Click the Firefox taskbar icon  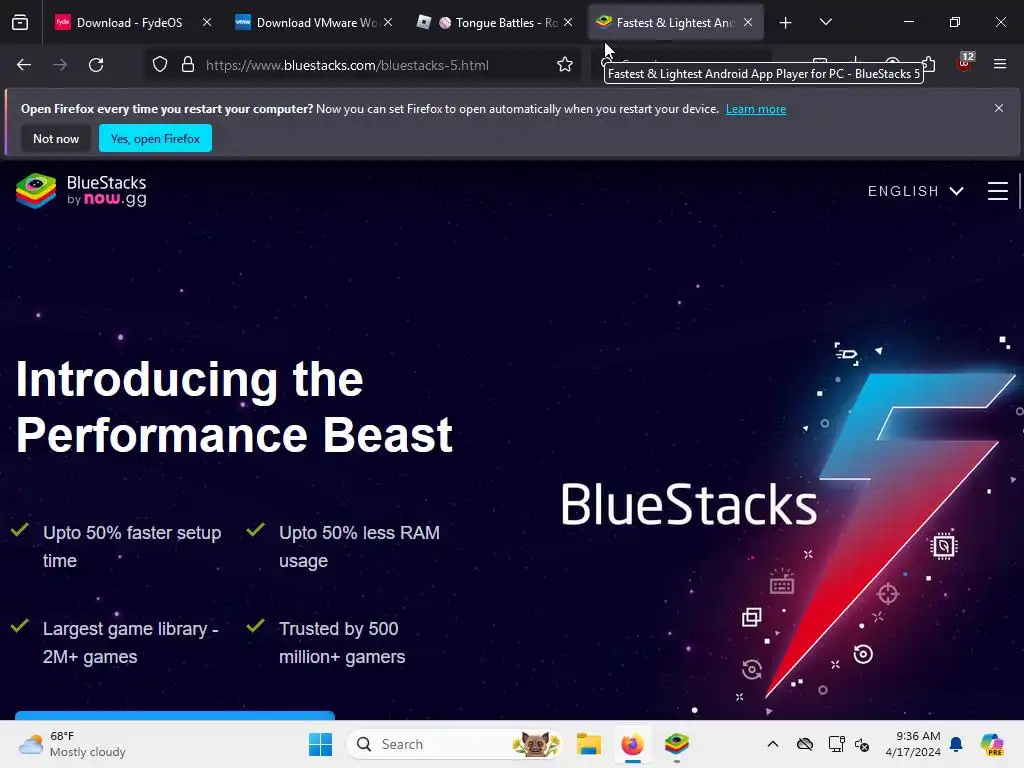632,744
